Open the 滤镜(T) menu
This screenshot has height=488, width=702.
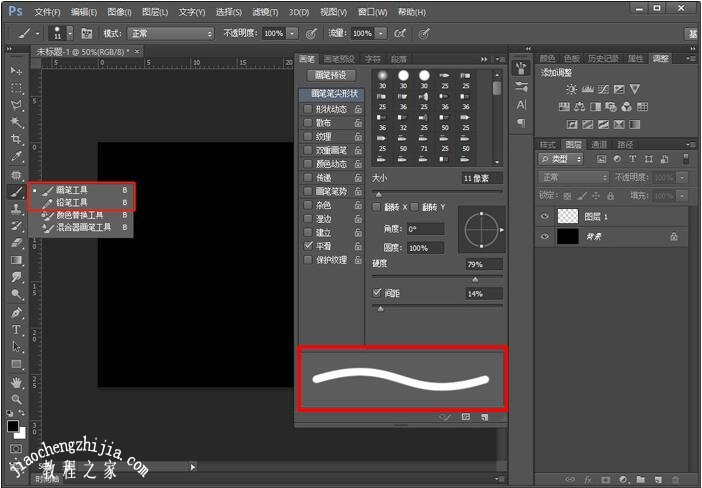tap(266, 12)
